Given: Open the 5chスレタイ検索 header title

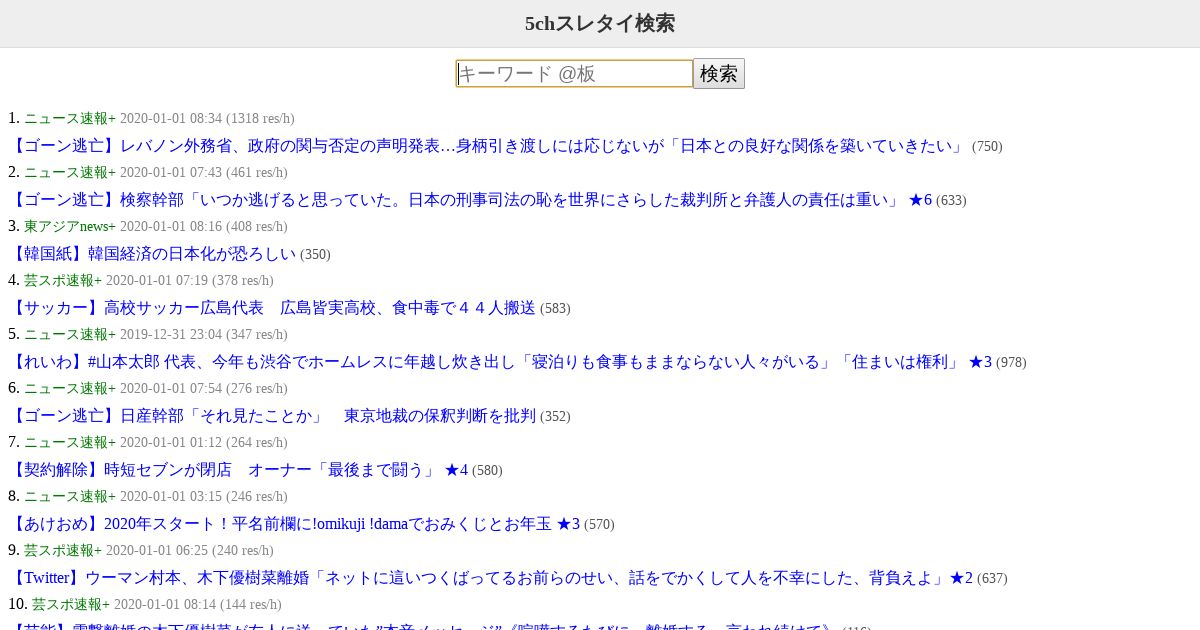Looking at the screenshot, I should 600,23.
